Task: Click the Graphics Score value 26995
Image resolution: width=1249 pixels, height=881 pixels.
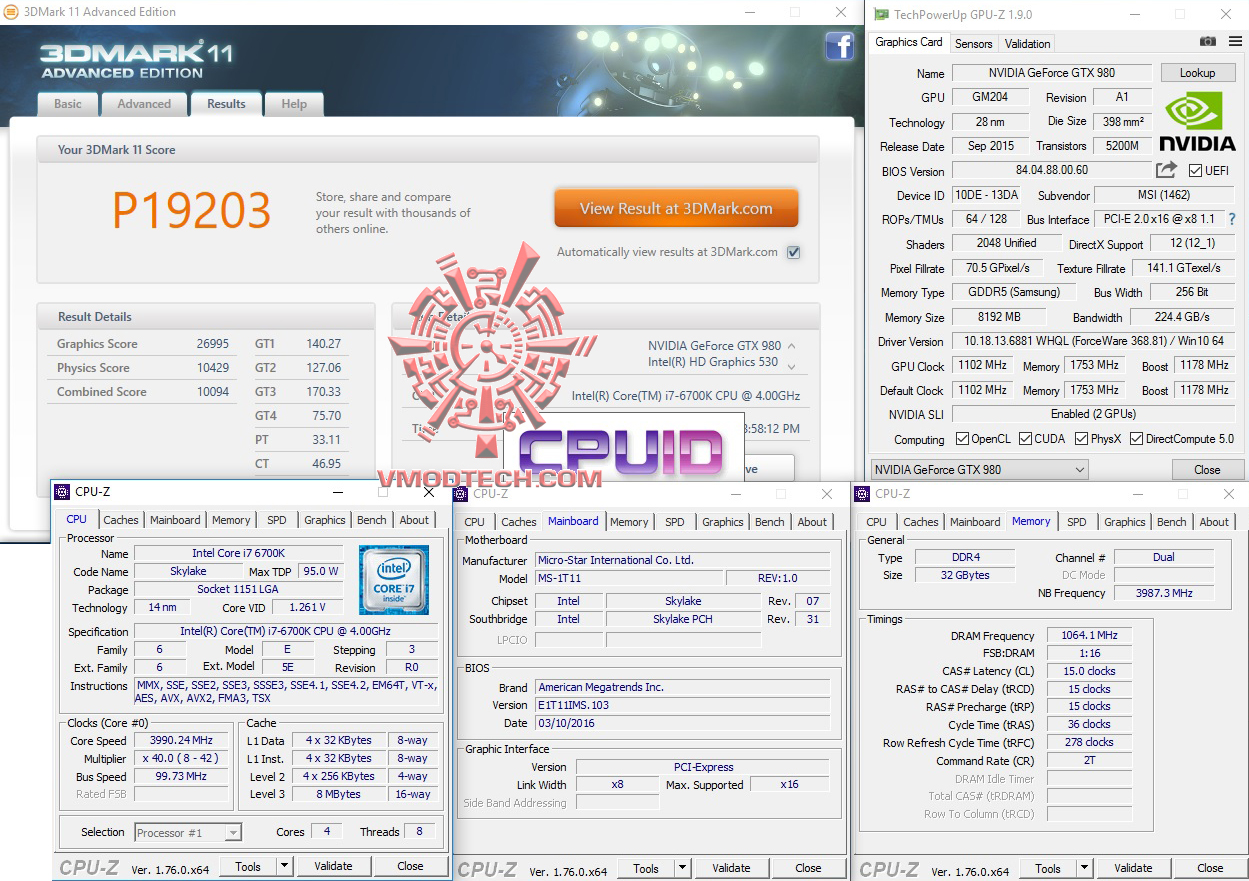Action: coord(213,344)
